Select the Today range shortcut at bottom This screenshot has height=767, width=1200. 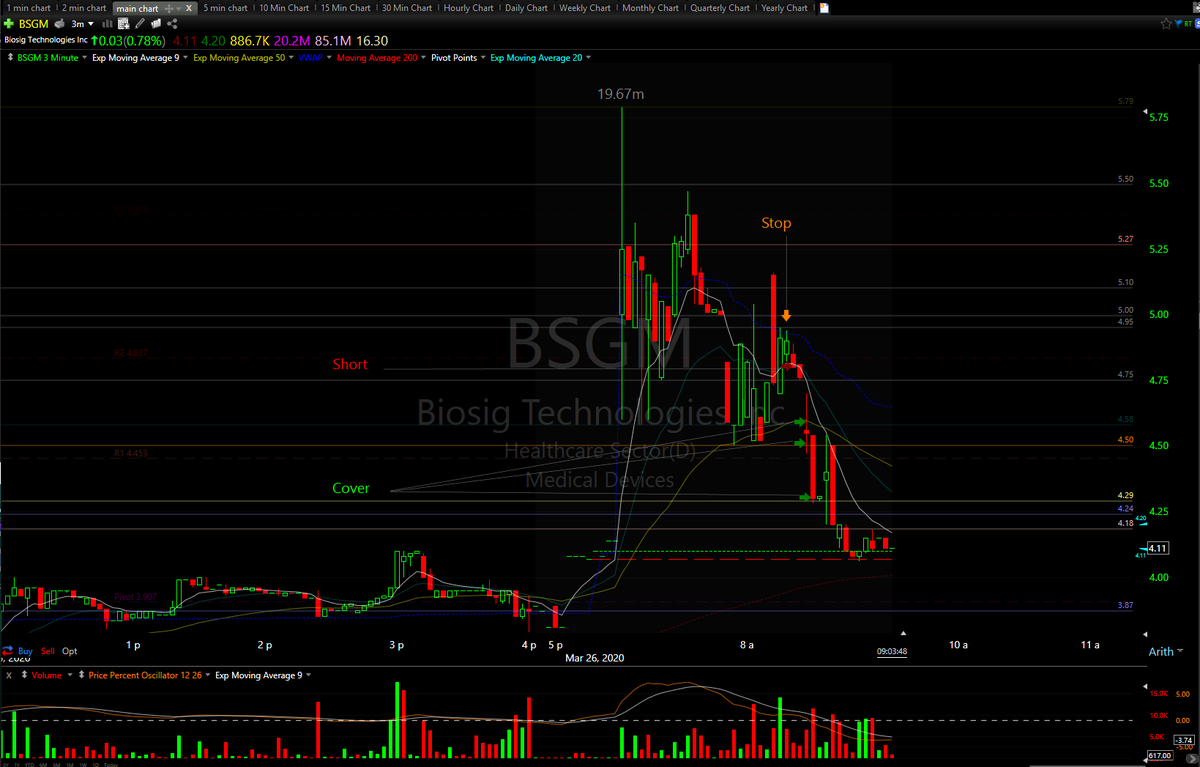111,764
